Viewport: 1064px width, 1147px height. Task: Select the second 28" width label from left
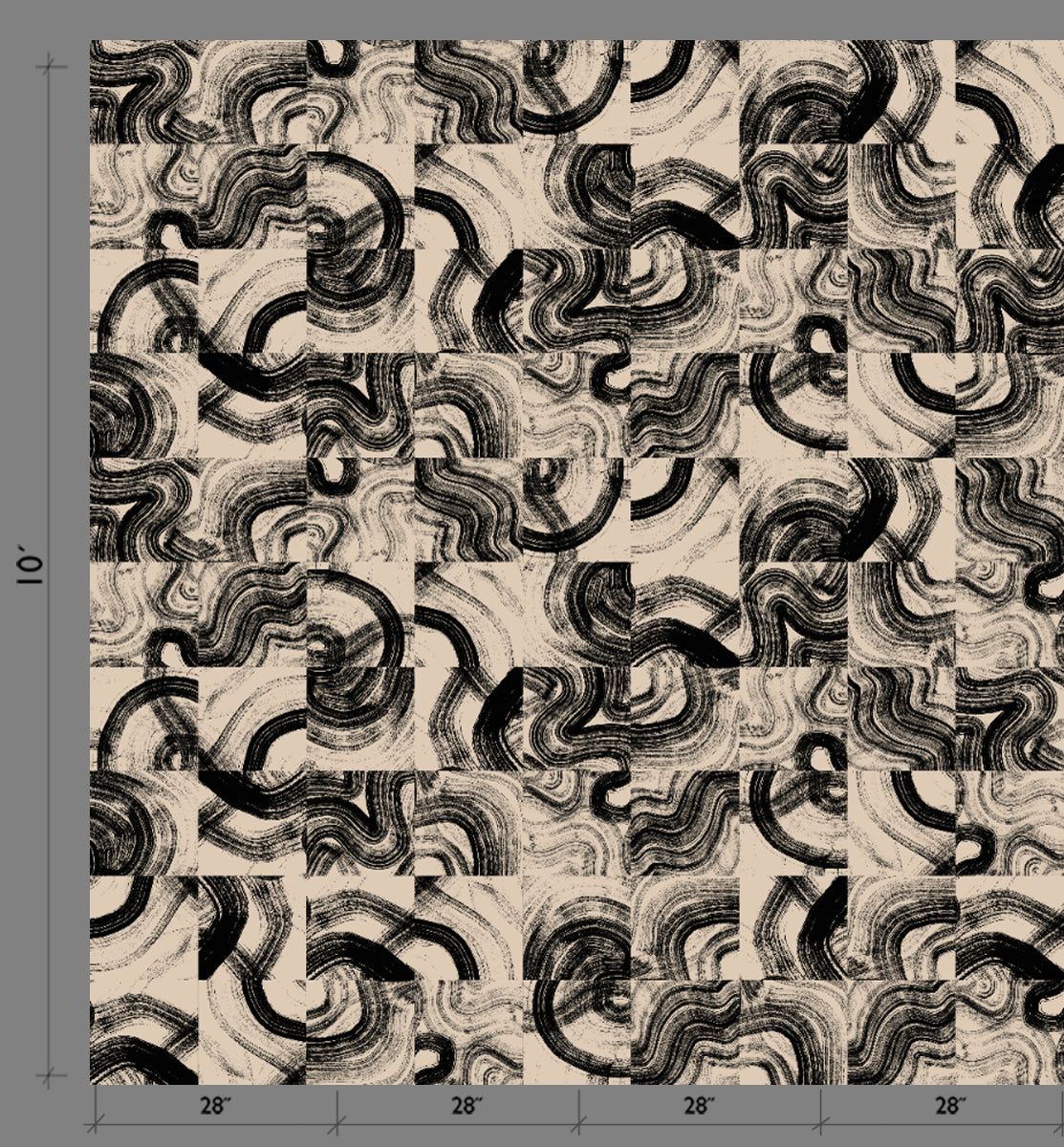(467, 1106)
